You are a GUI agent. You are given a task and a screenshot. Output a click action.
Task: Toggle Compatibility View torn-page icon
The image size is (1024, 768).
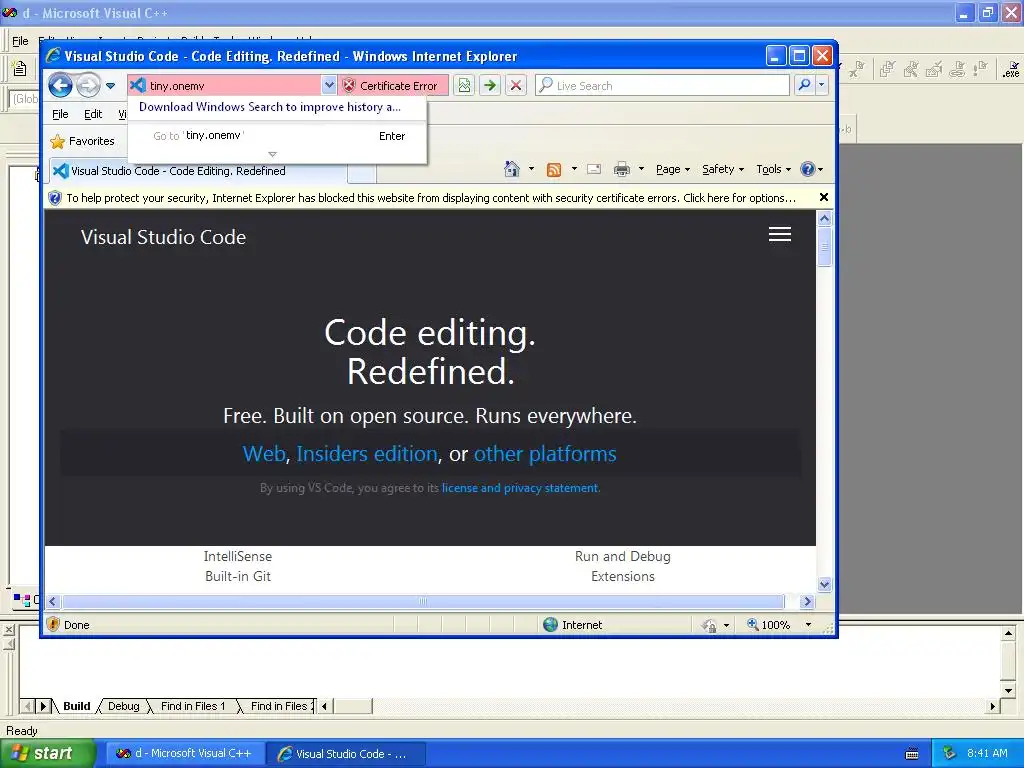point(464,86)
